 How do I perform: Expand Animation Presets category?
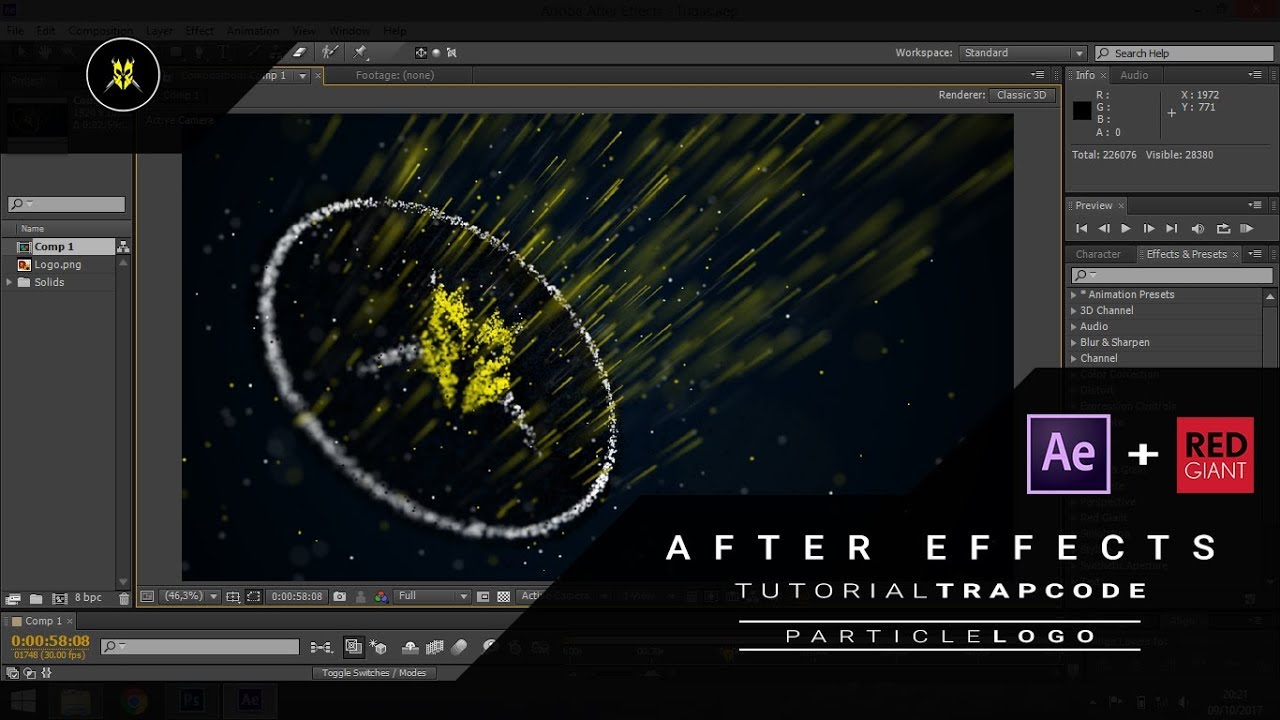(1074, 295)
